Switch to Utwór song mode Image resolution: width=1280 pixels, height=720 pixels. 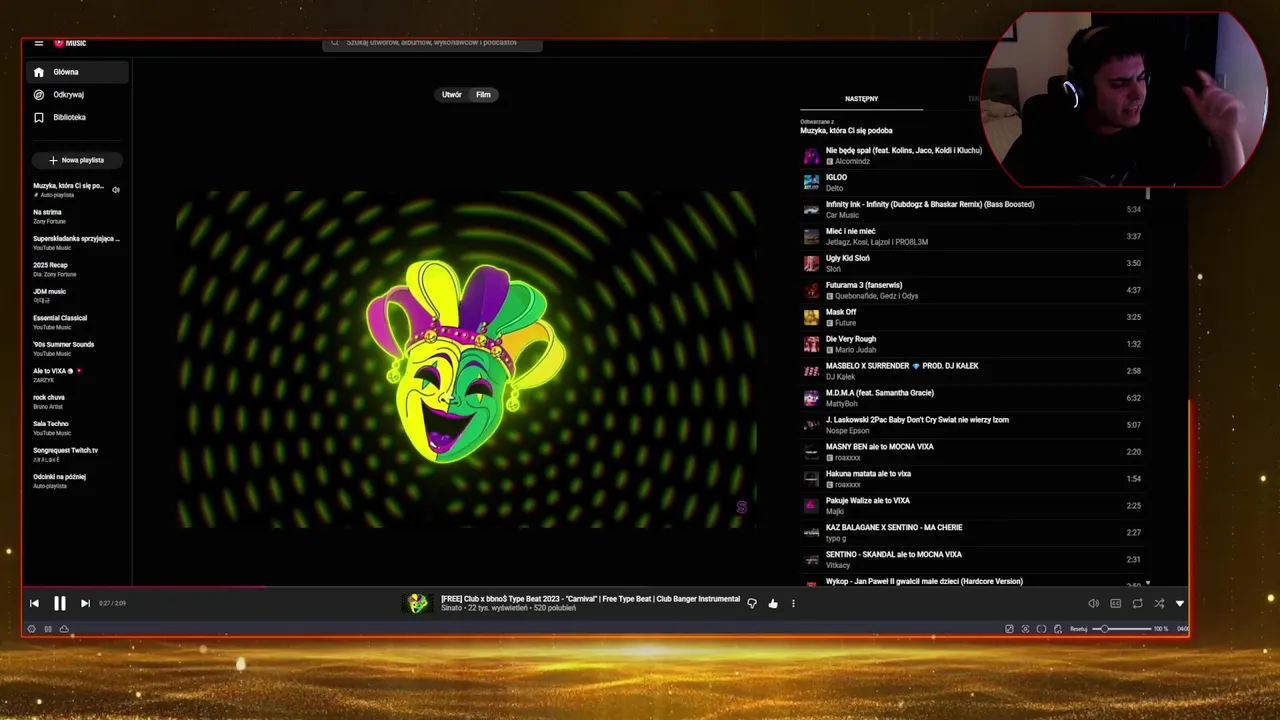click(x=452, y=95)
